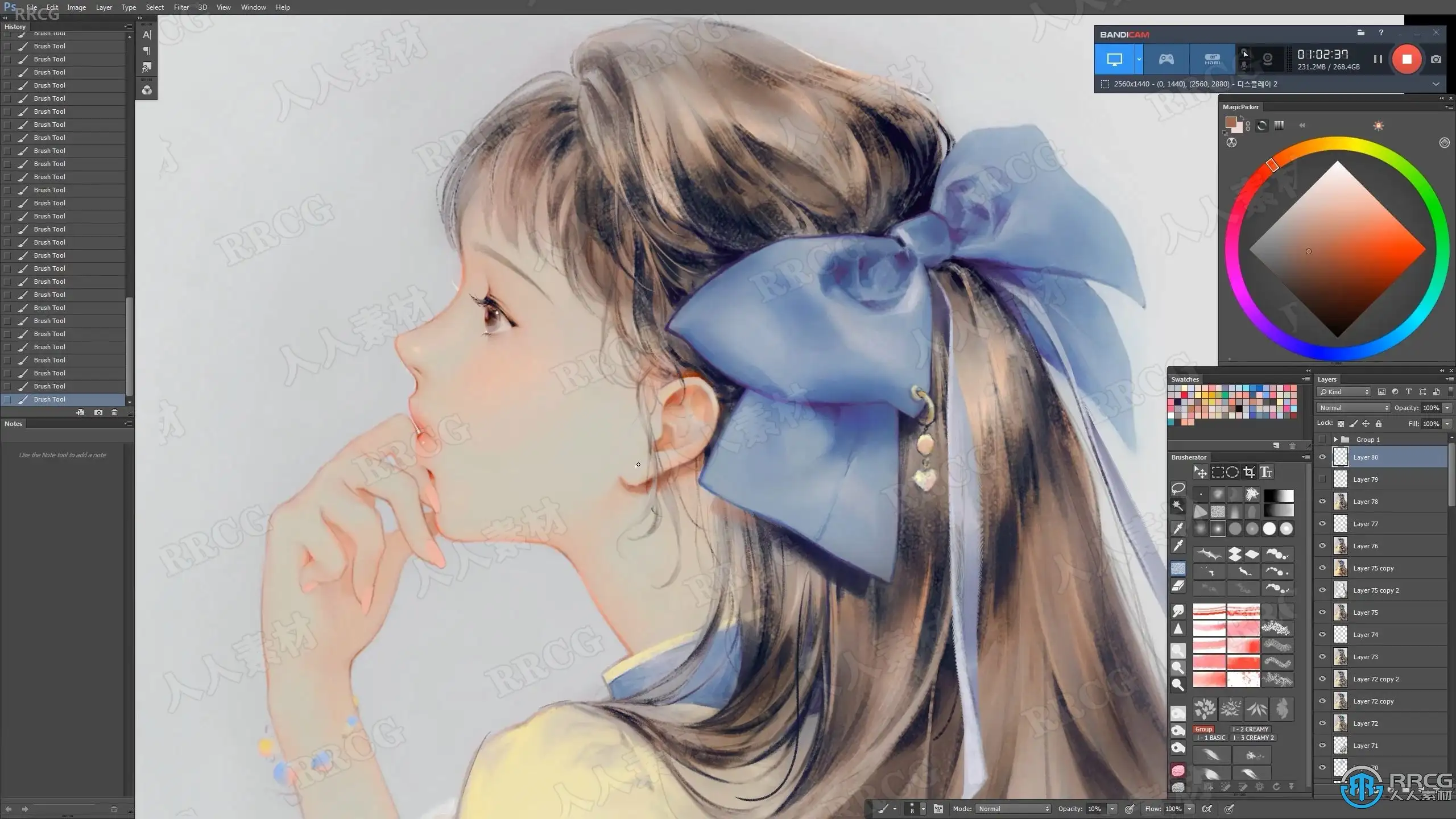Viewport: 1456px width, 819px height.
Task: Select Bandicam game recording mode
Action: click(x=1167, y=59)
